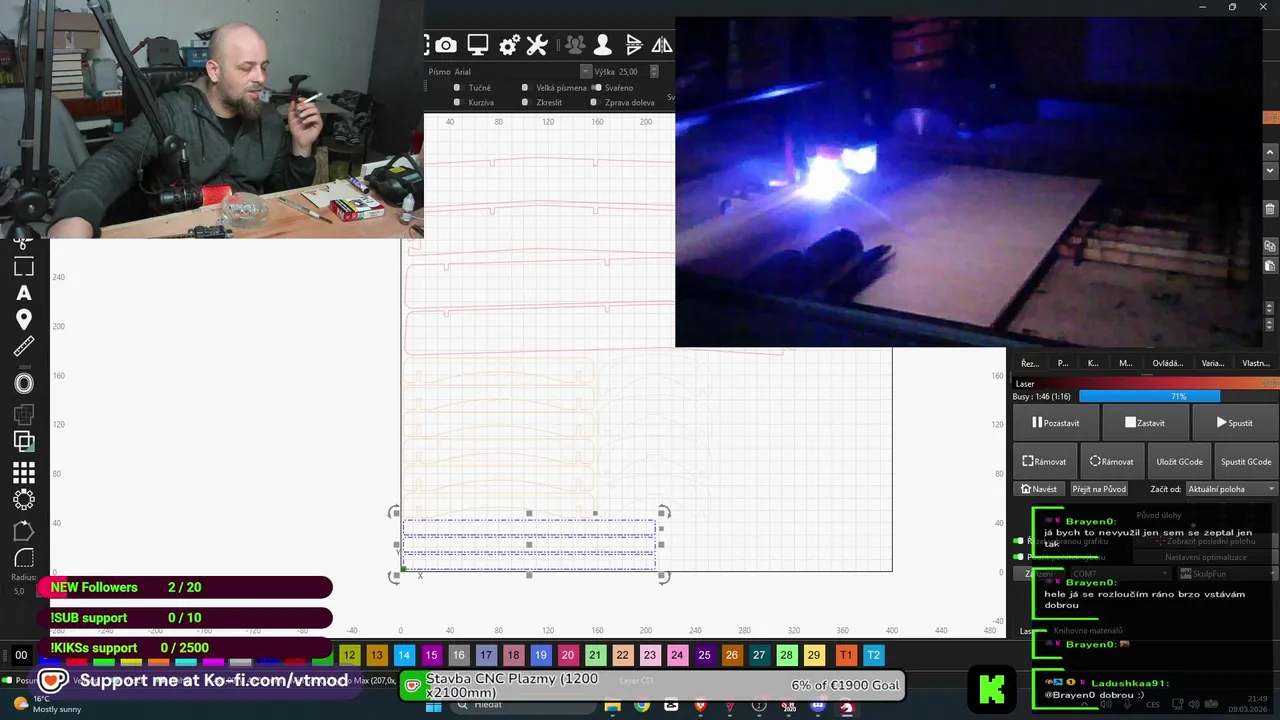The image size is (1280, 720).
Task: Flip selection vertically icon
Action: [634, 45]
